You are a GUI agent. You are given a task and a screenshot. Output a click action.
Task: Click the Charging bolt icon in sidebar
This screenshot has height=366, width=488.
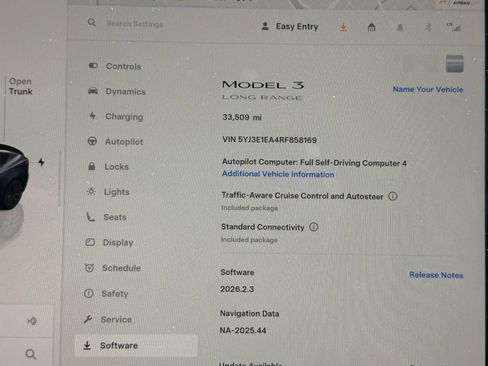point(92,116)
